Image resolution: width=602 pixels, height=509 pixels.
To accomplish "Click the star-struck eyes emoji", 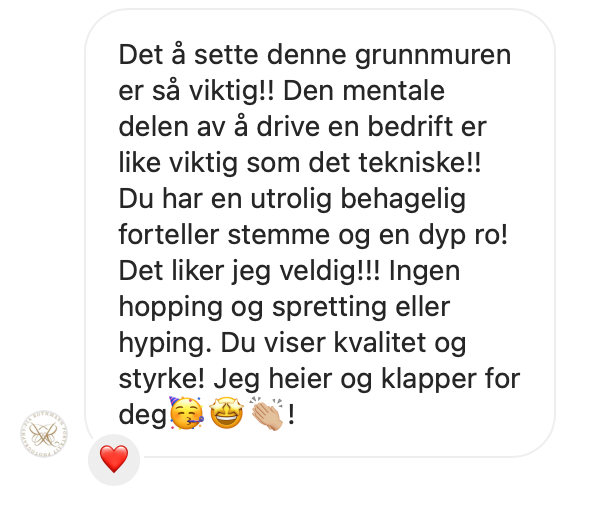I will click(x=227, y=413).
